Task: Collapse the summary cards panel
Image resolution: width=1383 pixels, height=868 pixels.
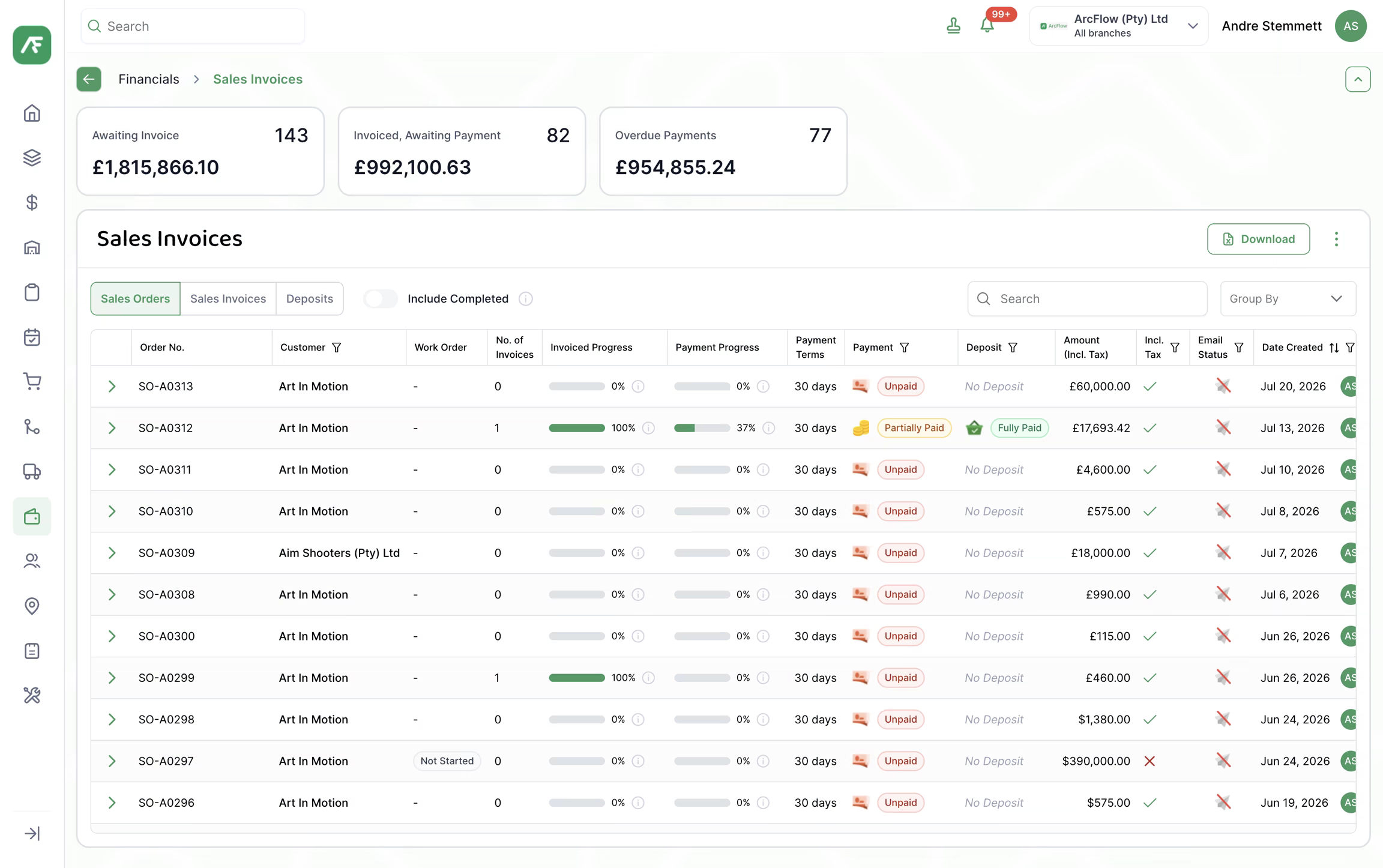Action: coord(1358,79)
